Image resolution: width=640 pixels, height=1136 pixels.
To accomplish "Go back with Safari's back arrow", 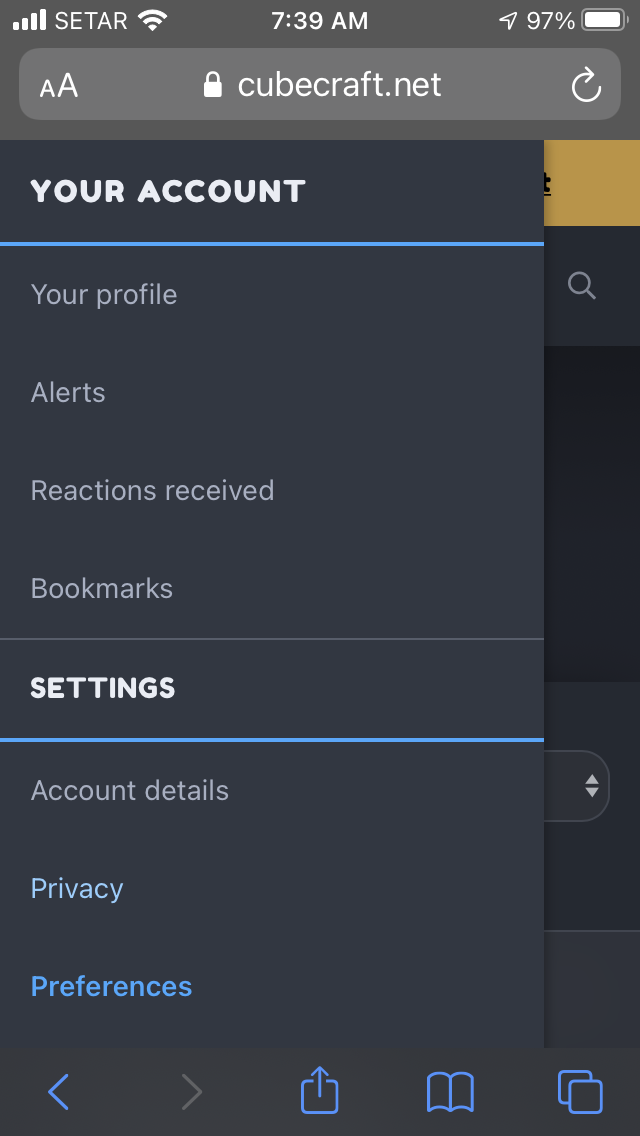I will click(x=59, y=1091).
